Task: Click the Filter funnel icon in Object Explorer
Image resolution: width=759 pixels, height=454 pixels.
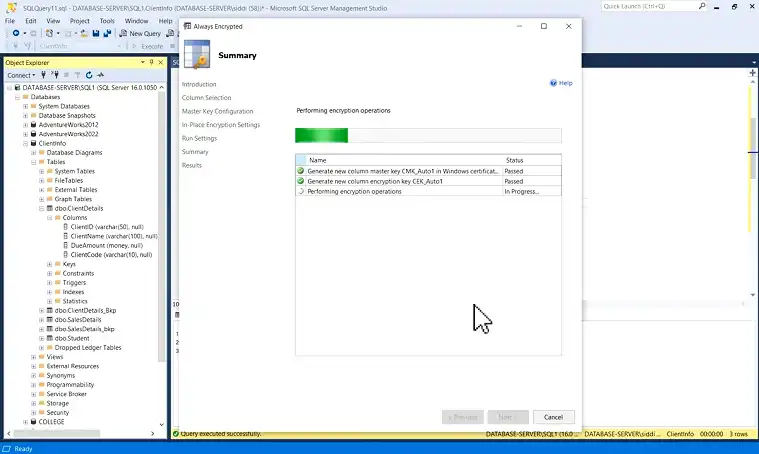Action: 77,75
